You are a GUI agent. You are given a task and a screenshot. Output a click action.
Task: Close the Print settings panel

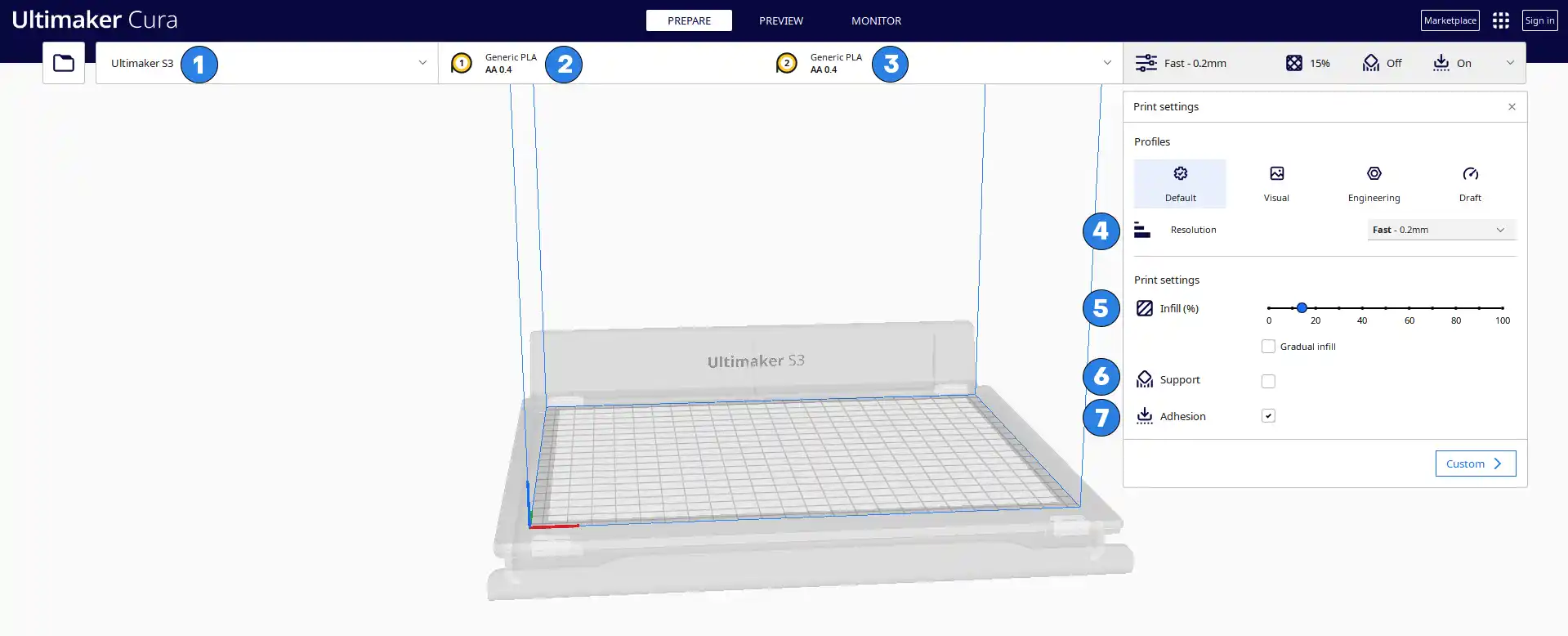coord(1512,107)
